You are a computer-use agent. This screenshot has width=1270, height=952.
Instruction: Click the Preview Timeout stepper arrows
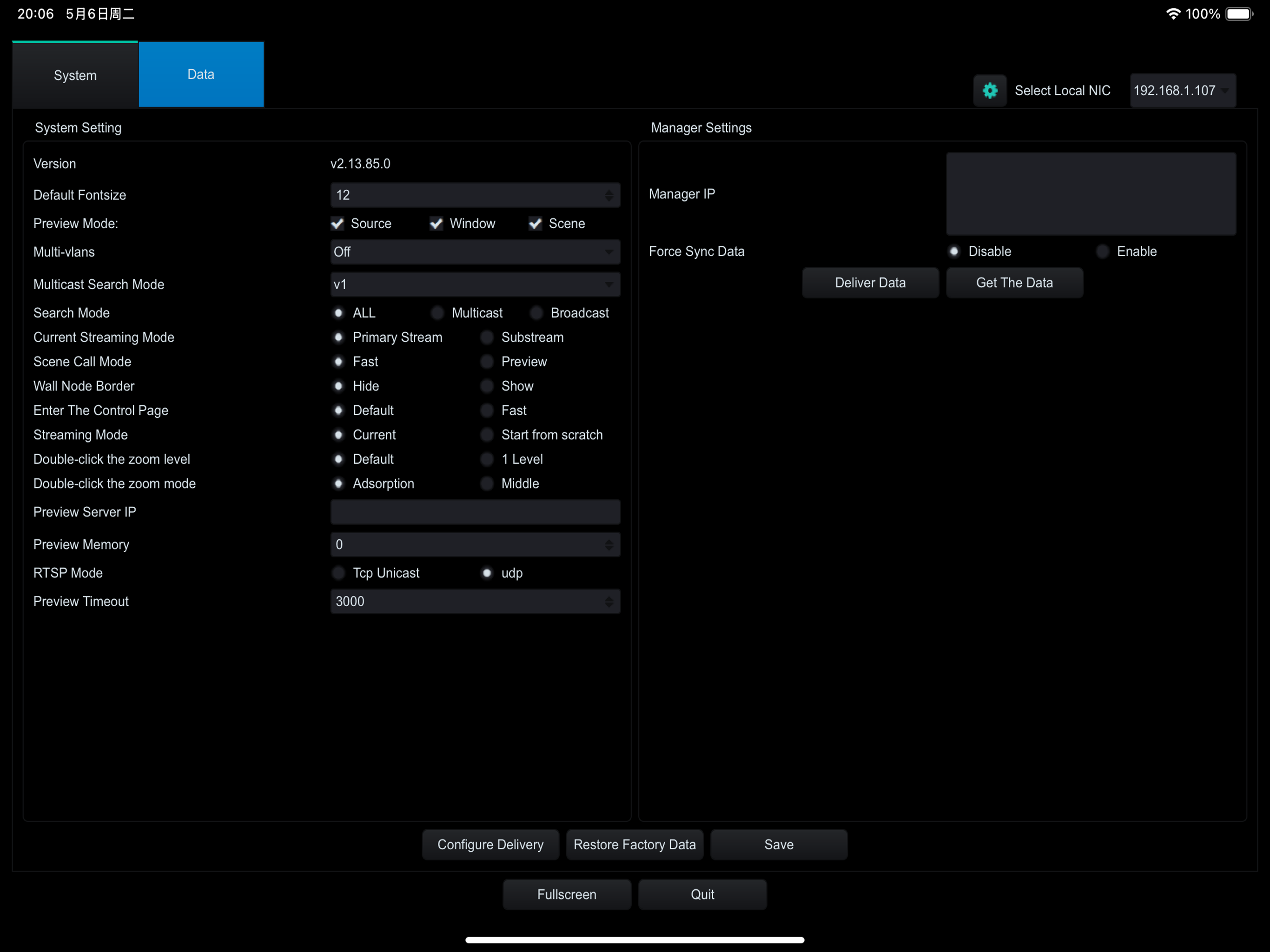609,601
